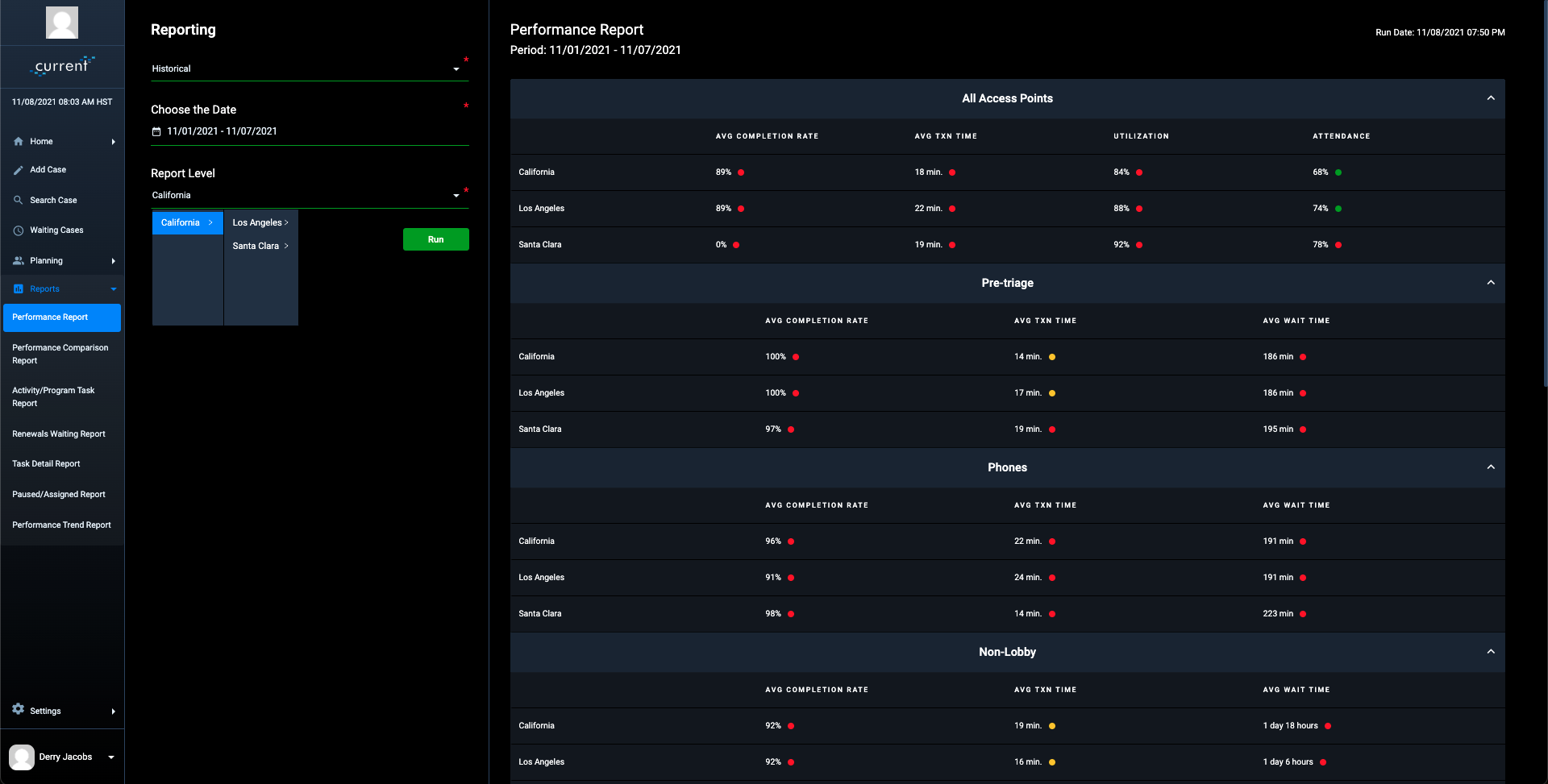This screenshot has height=784, width=1548.
Task: Expand the Planning submenu arrow
Action: (x=114, y=261)
